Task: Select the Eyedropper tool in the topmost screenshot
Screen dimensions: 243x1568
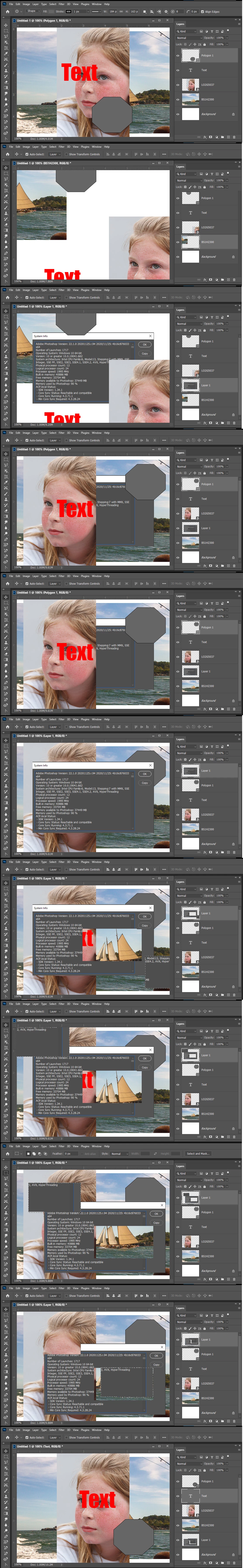Action: [6, 54]
